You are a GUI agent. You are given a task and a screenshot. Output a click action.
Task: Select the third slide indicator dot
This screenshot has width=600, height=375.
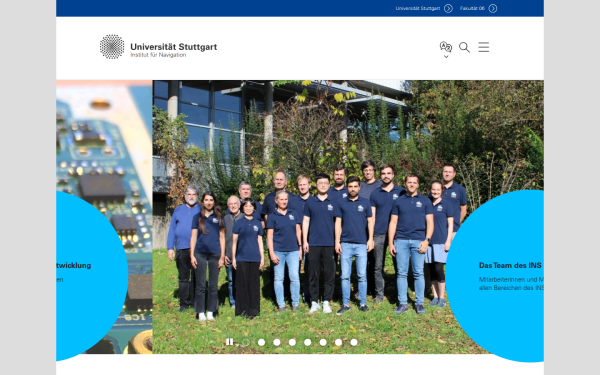(x=277, y=342)
